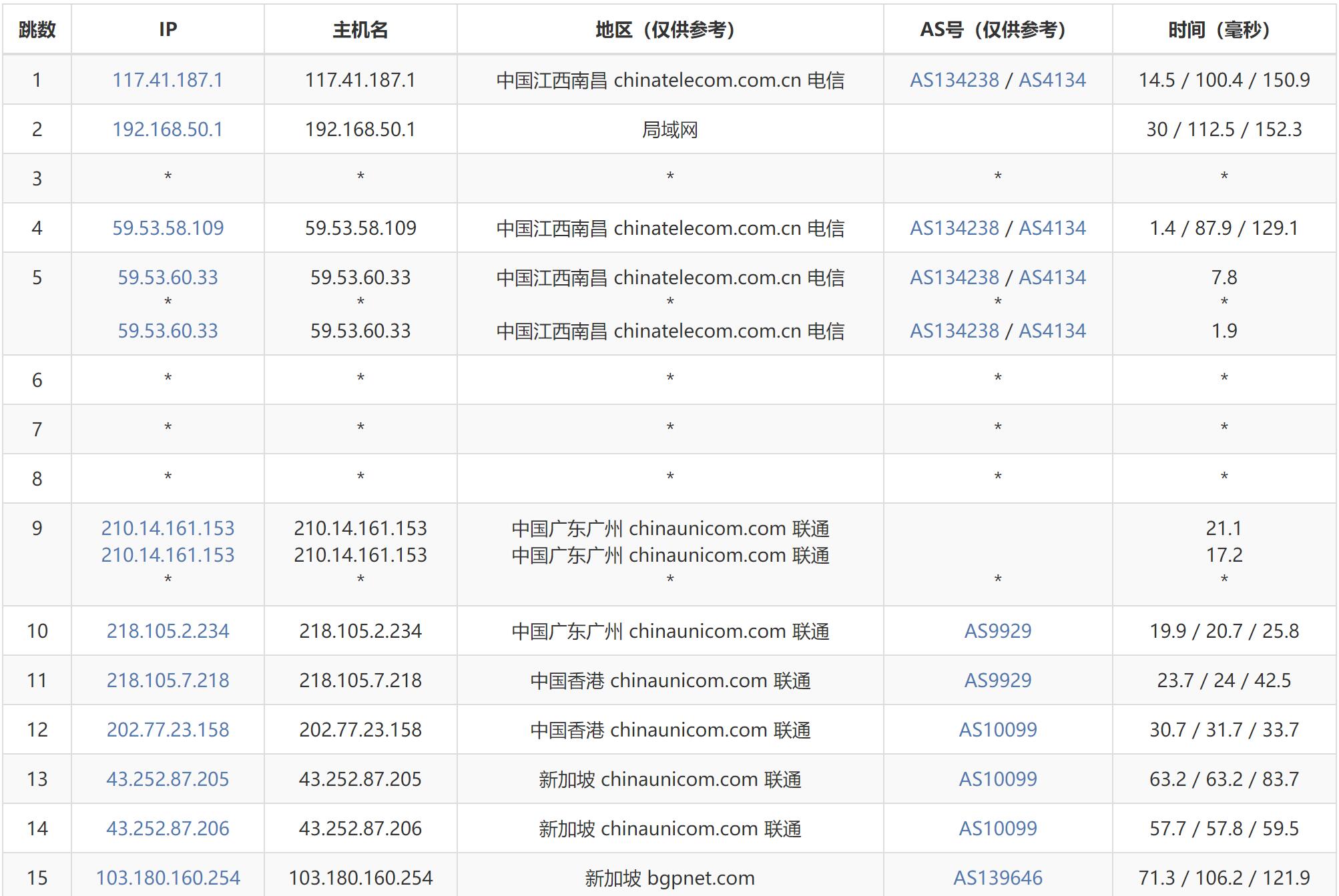Open IP link 43.252.87.205

click(168, 779)
